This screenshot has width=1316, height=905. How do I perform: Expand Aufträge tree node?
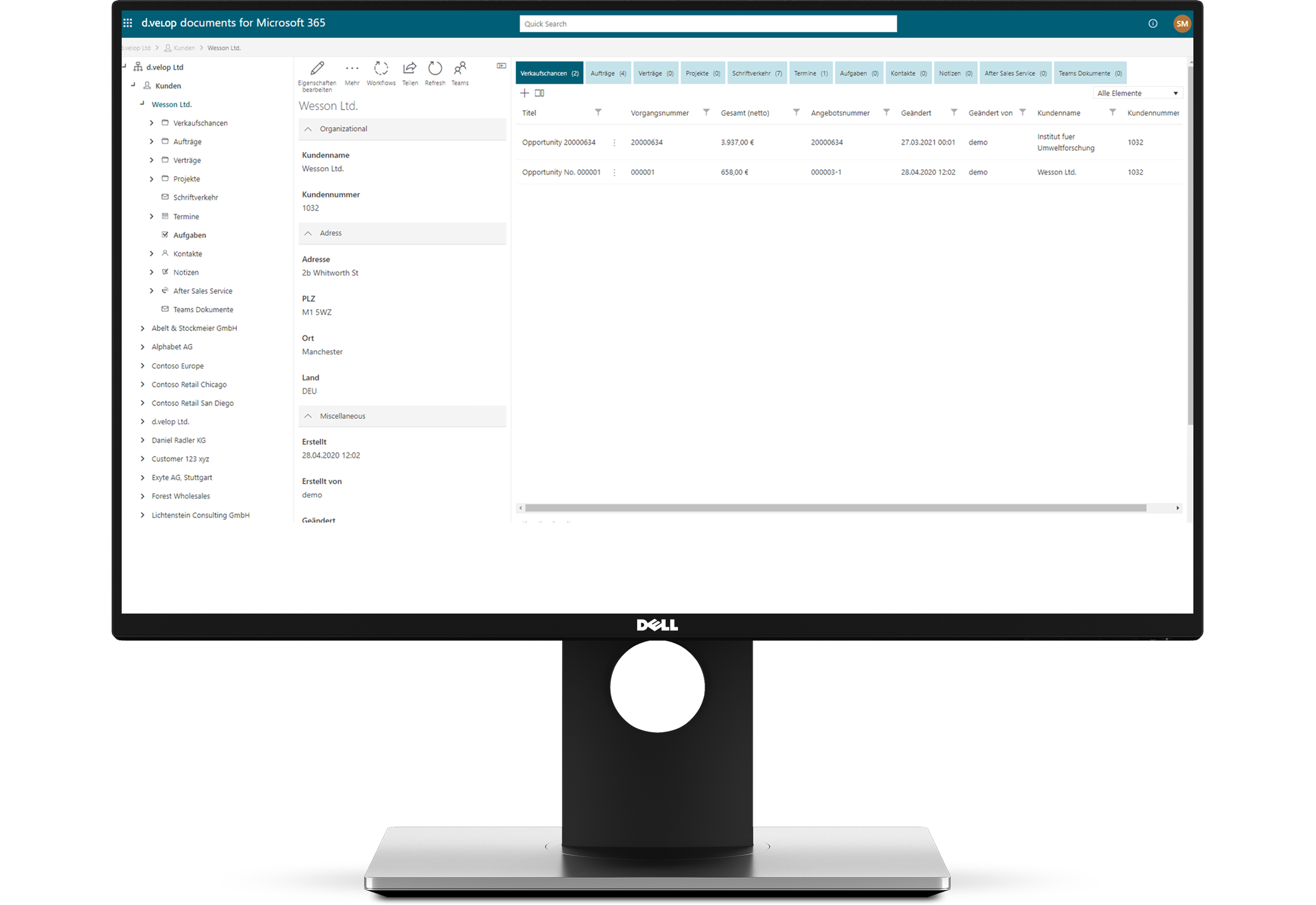151,141
